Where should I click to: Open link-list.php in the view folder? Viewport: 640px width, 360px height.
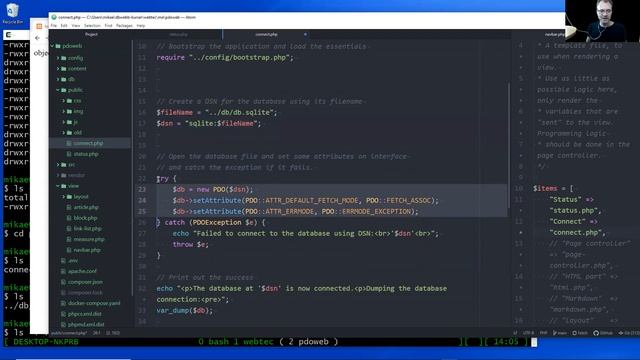tap(88, 229)
